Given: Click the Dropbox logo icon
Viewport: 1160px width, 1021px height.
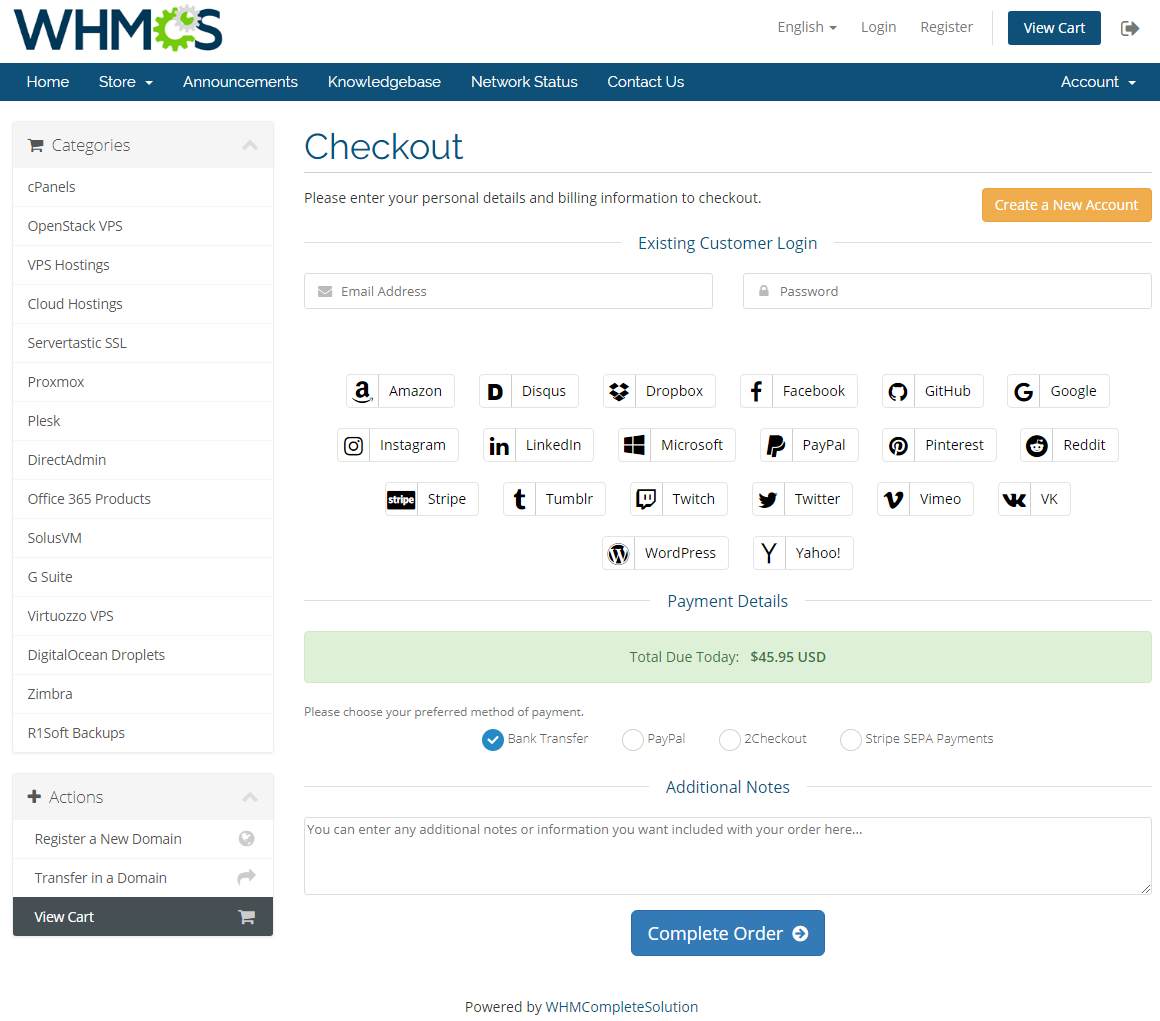Looking at the screenshot, I should pyautogui.click(x=619, y=391).
